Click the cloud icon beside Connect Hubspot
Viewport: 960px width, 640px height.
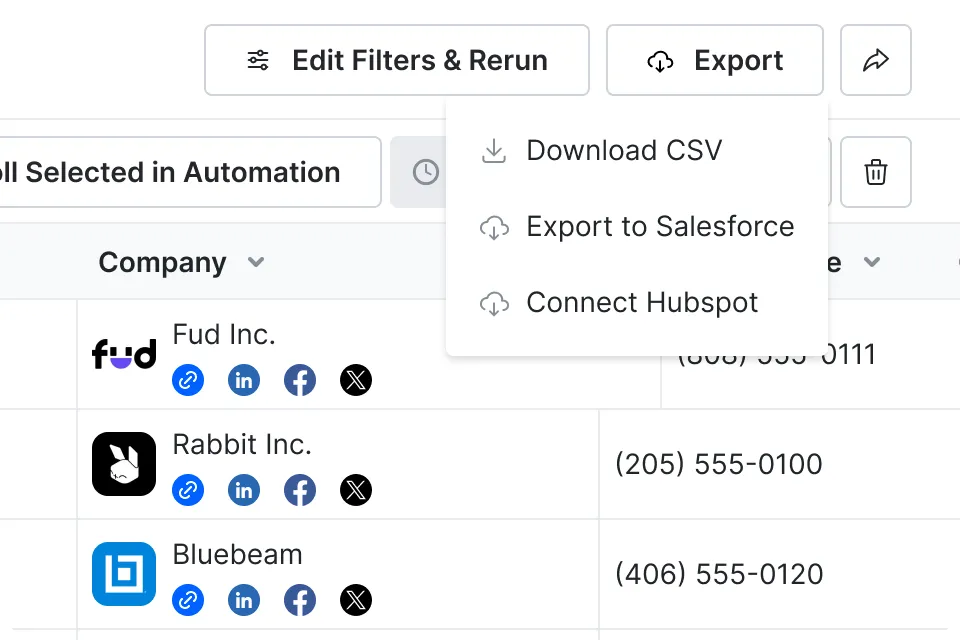[494, 304]
